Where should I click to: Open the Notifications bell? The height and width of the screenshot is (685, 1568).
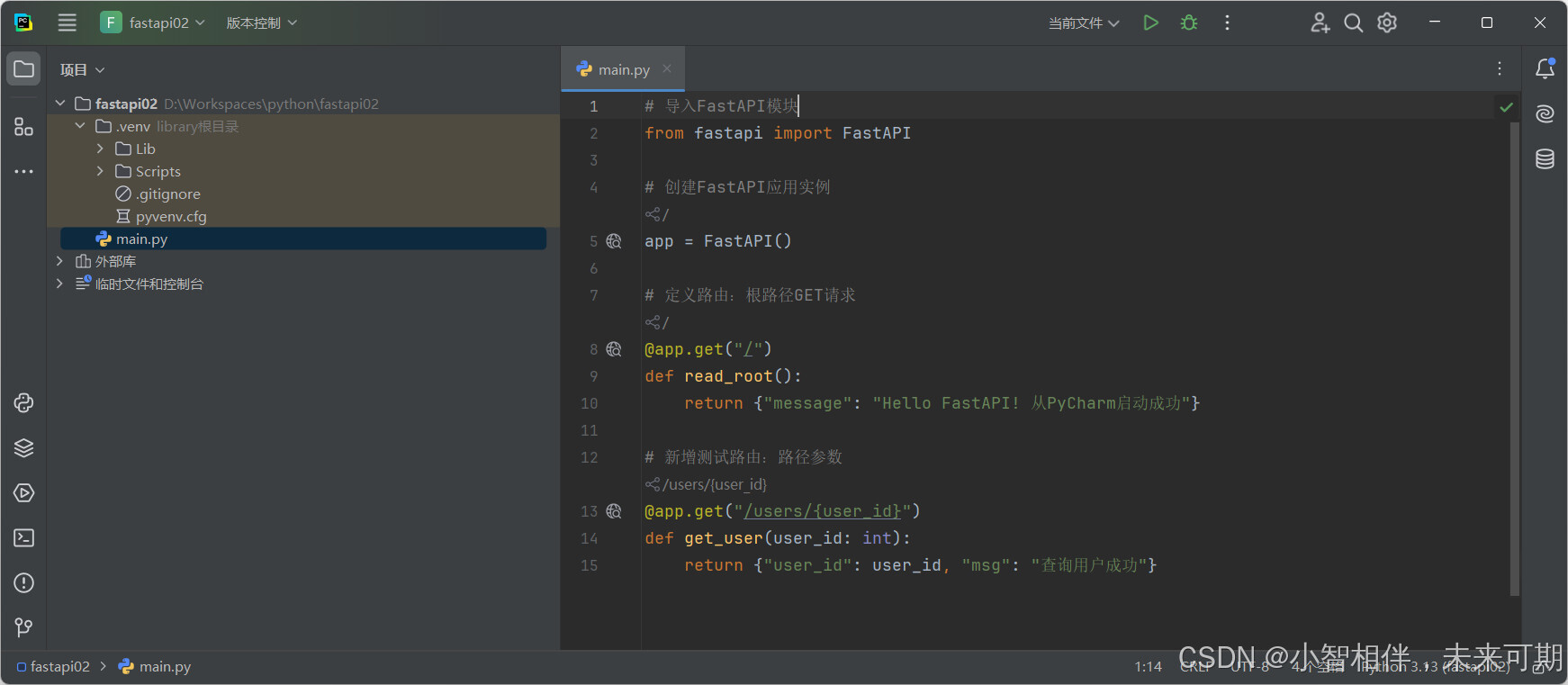pos(1545,68)
